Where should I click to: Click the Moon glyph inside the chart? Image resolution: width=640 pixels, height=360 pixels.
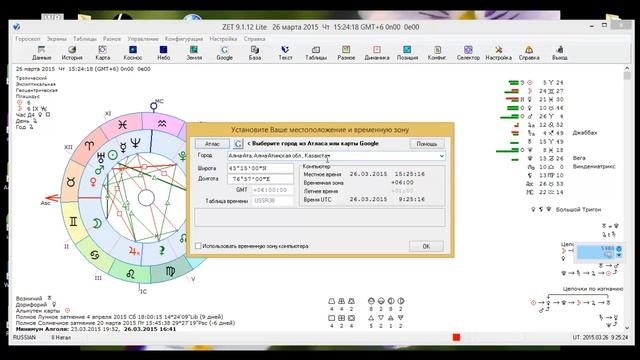coord(97,223)
